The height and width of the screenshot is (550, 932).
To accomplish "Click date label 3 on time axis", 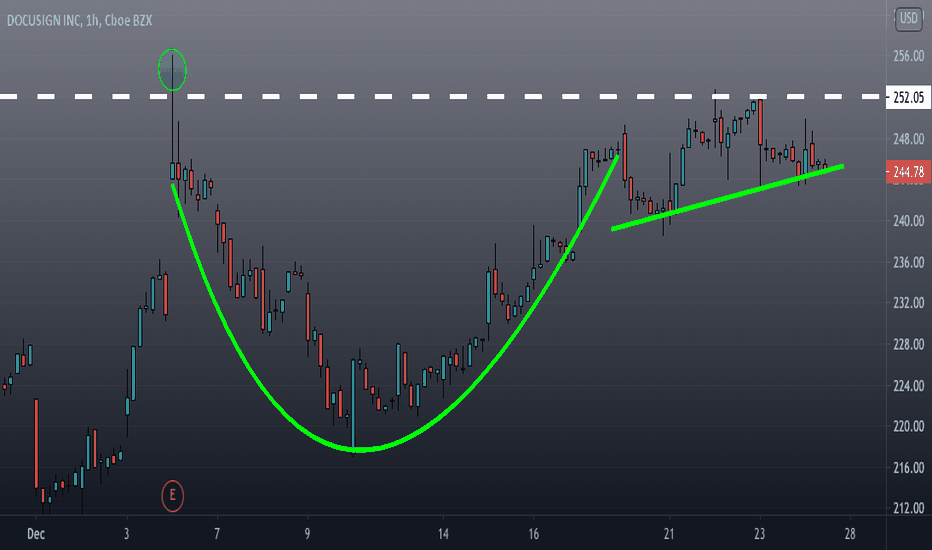I will click(x=127, y=534).
